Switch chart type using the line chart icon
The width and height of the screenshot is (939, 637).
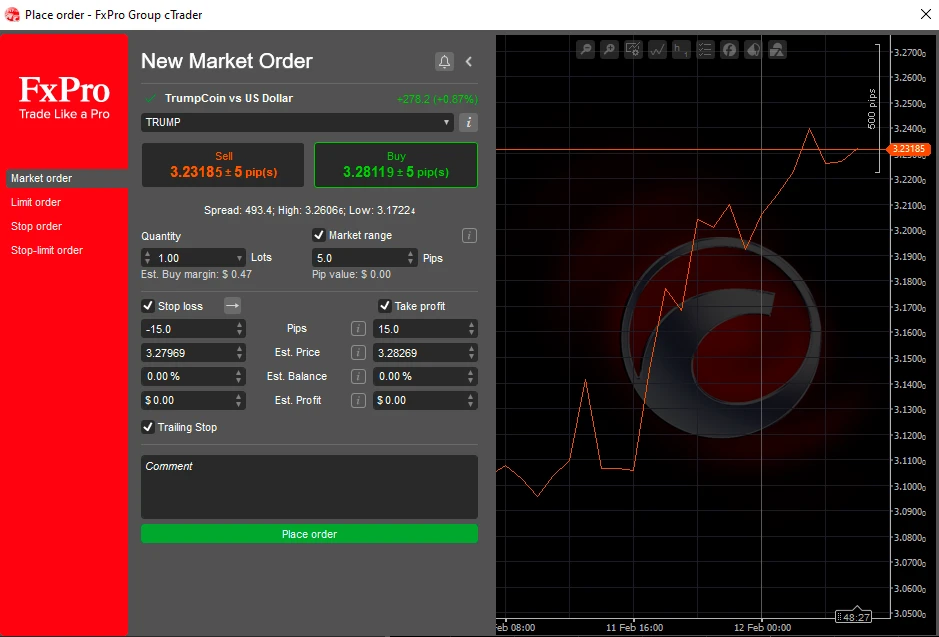coord(658,49)
